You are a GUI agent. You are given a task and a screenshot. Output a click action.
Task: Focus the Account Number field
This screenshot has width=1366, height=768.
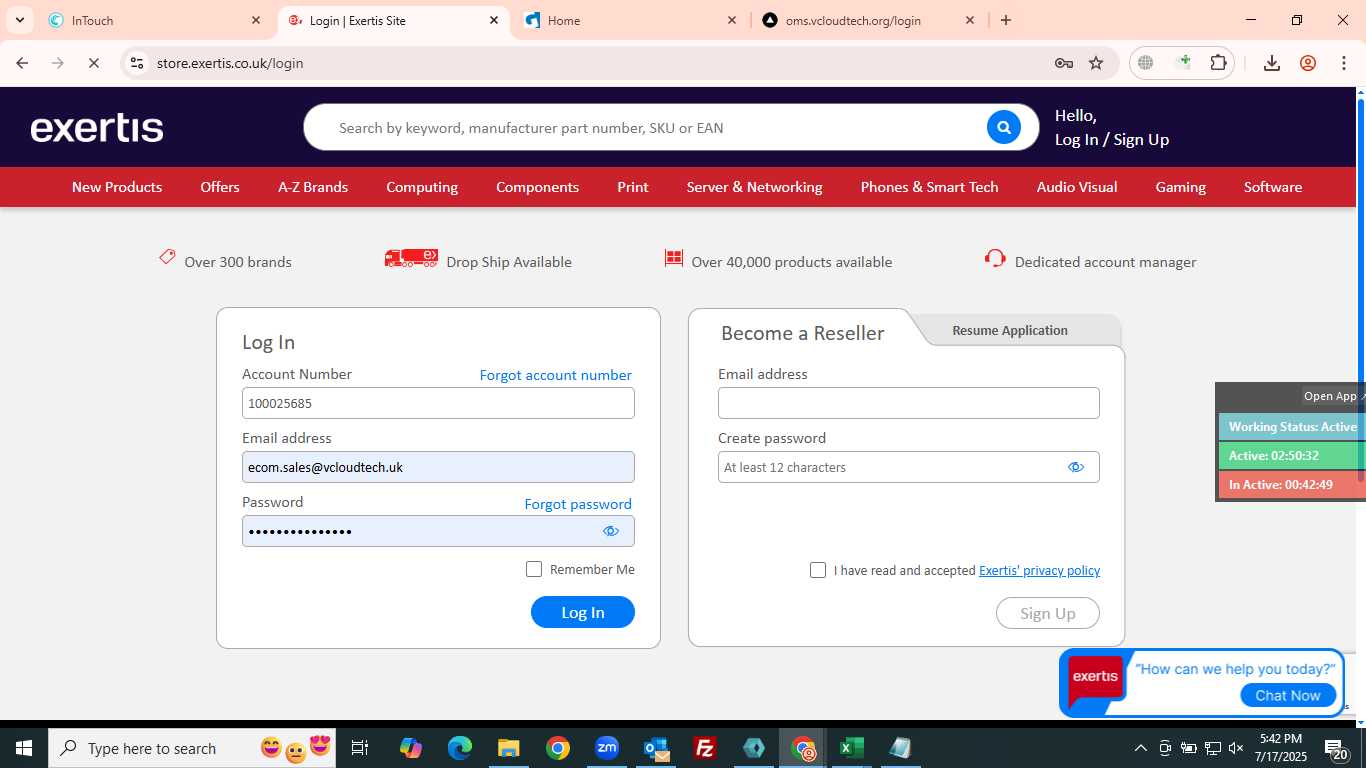438,403
